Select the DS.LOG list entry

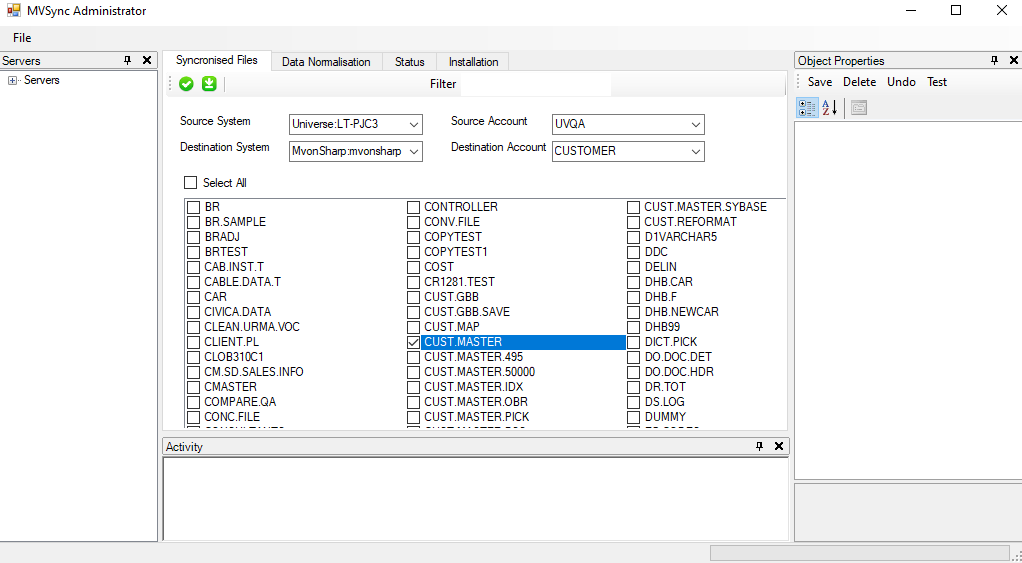(x=664, y=402)
